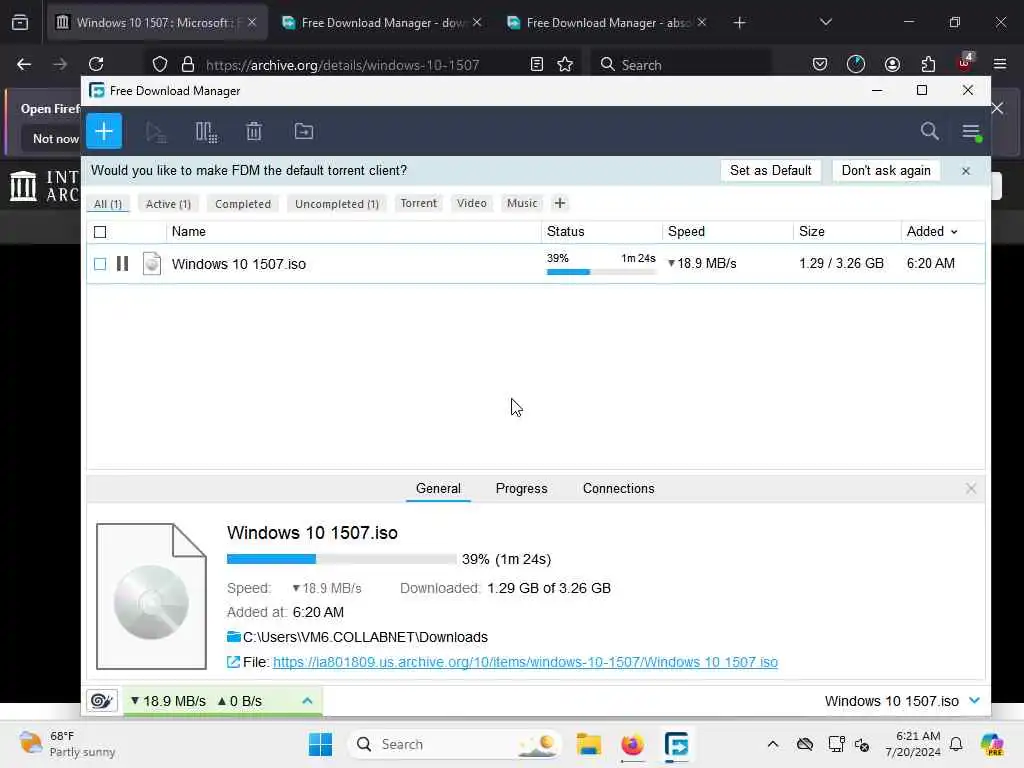
Task: Click Not now button in Firefox
Action: 56,138
